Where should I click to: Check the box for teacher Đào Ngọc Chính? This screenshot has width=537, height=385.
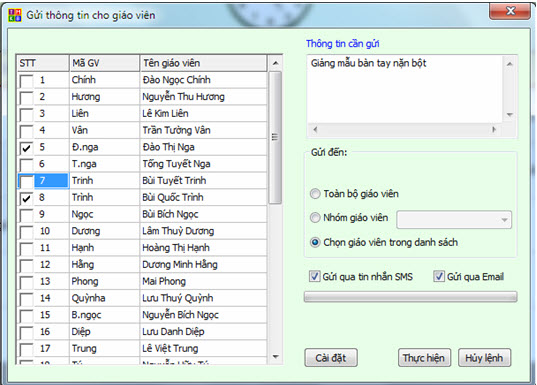click(26, 81)
